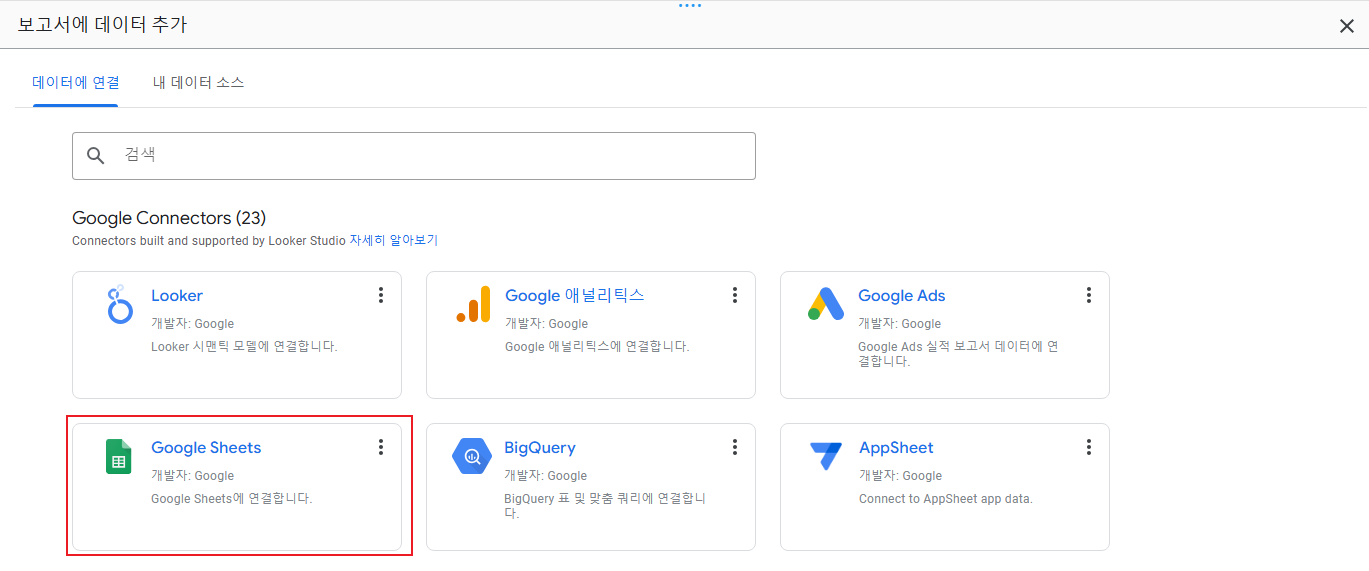Click 'Looker 시맨틱 모델에 연결합니다.' description

(x=245, y=347)
